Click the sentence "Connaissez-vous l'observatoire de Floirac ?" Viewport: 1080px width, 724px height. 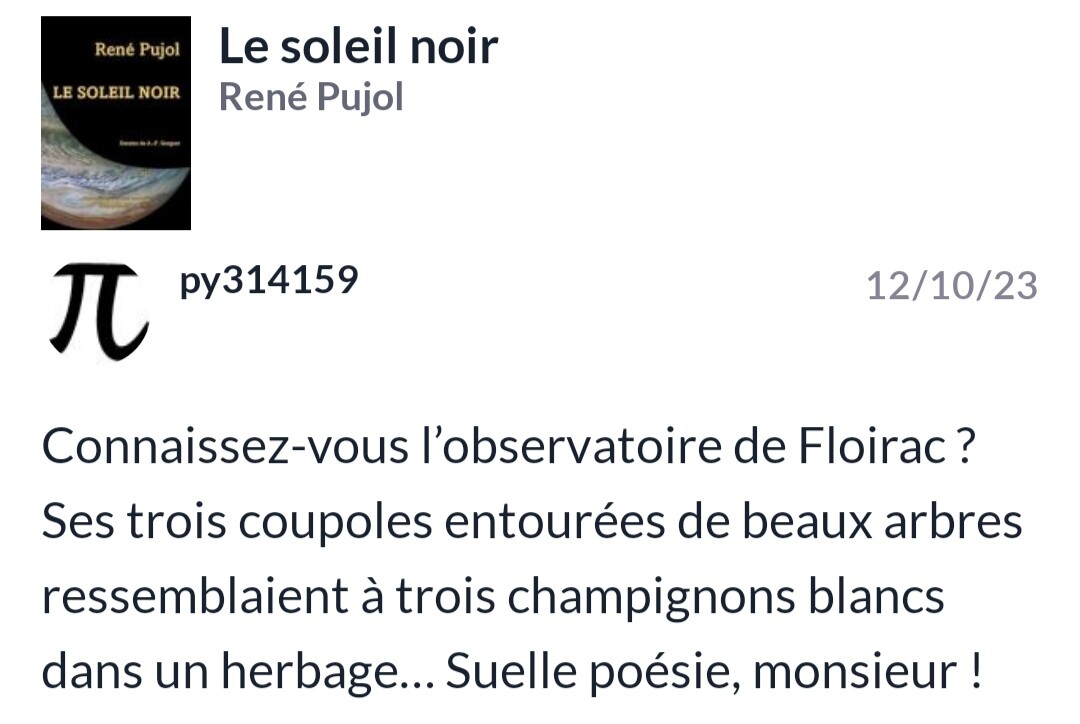point(508,448)
